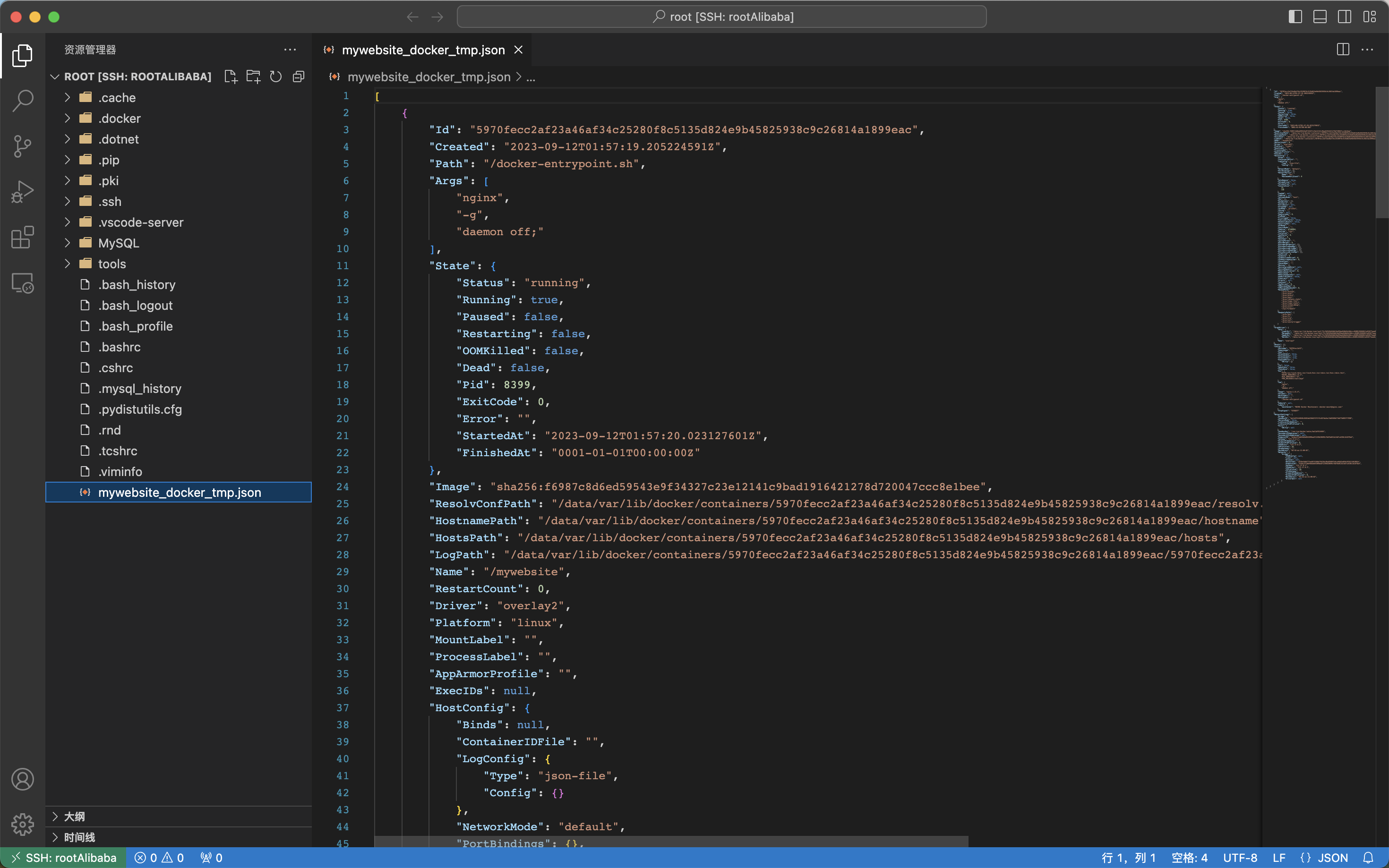1389x868 pixels.
Task: Toggle the bottom panel layout button
Action: (x=1320, y=17)
